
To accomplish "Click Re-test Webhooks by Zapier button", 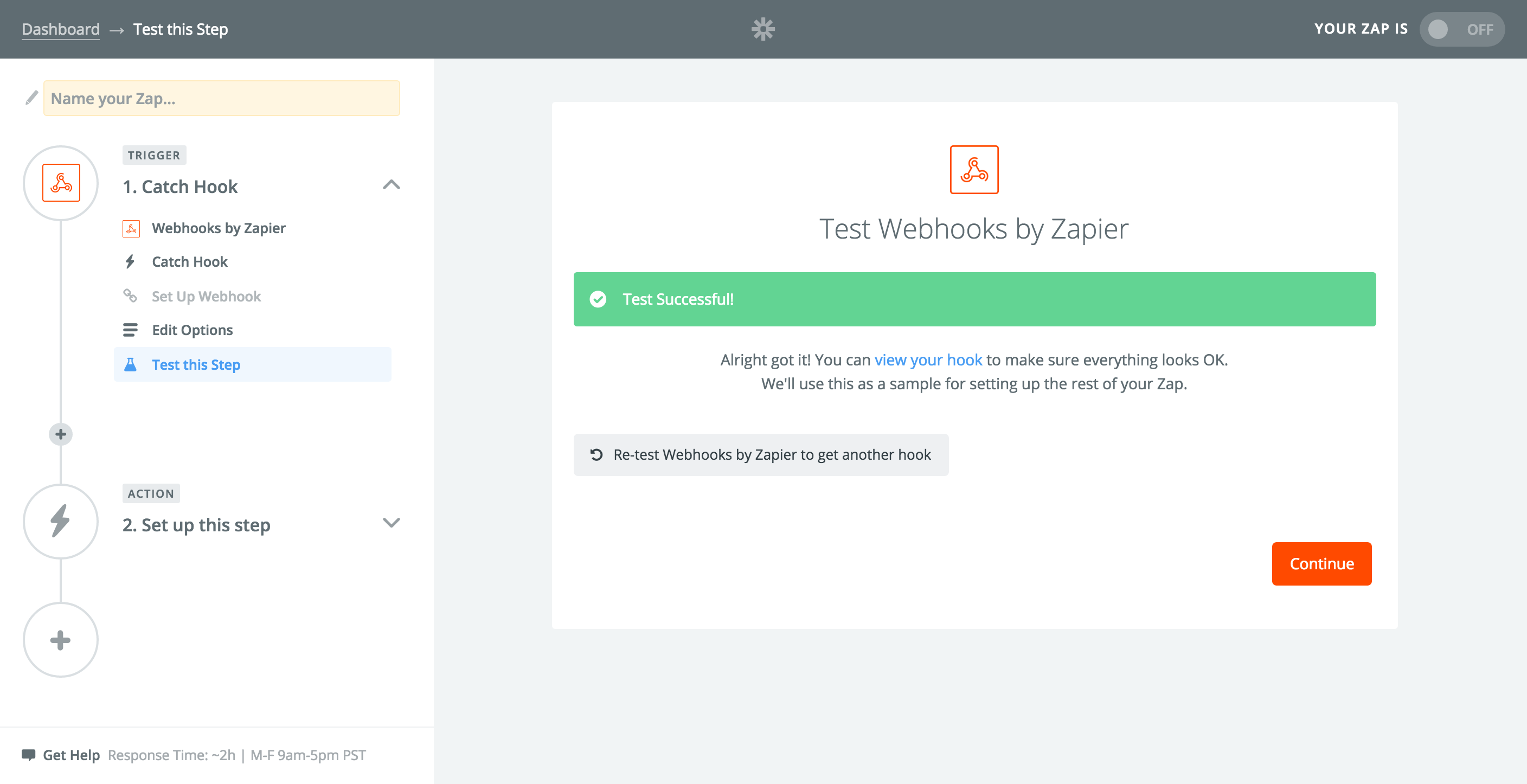I will (761, 454).
